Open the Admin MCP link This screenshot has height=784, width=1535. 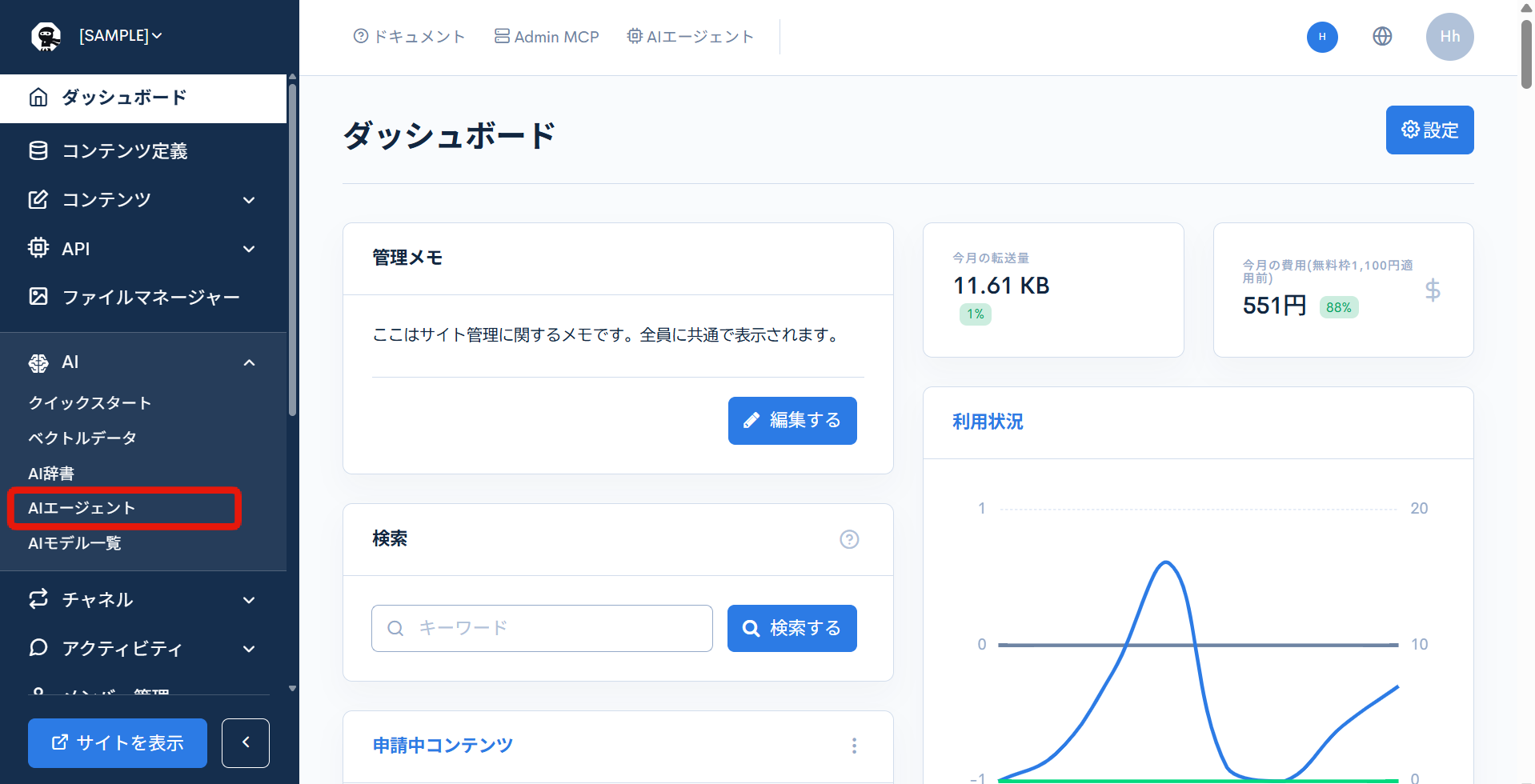pos(547,37)
